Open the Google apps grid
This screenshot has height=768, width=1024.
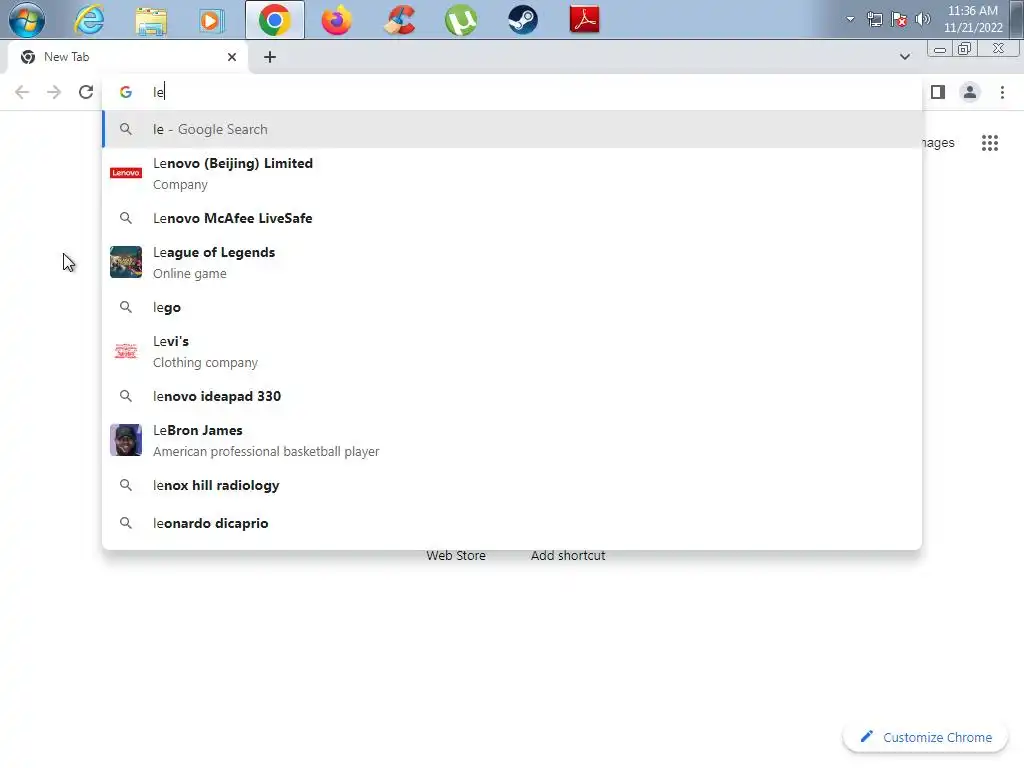pos(990,142)
